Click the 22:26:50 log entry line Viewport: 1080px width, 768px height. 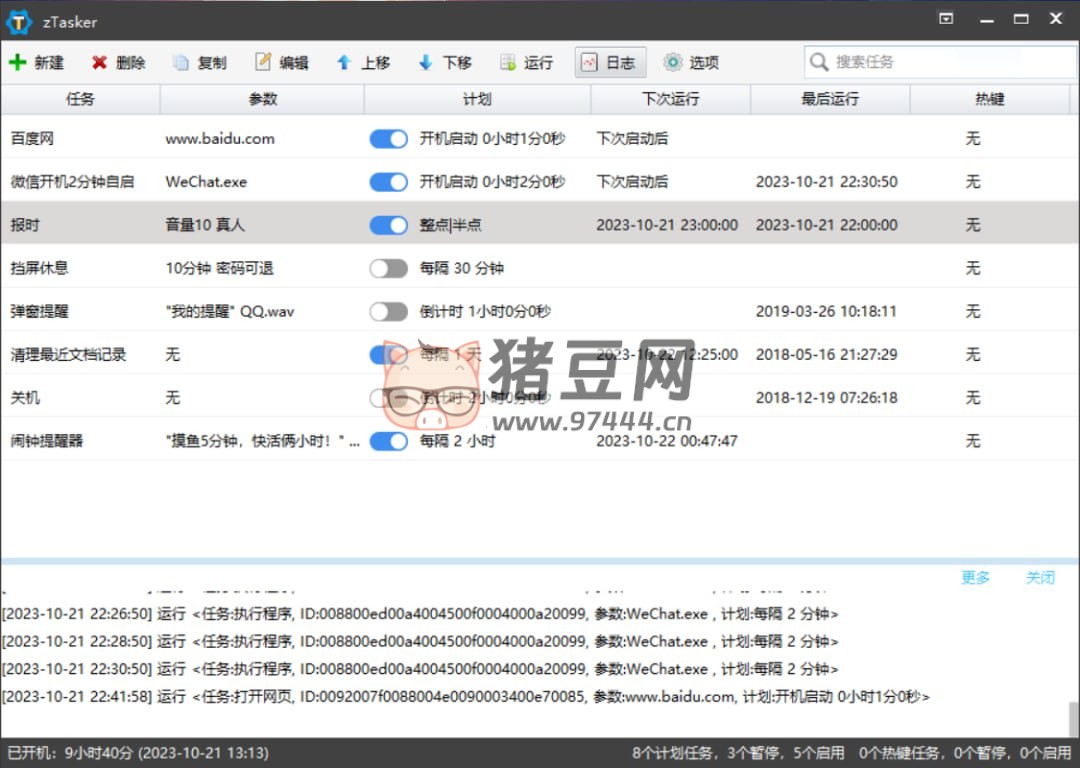point(419,614)
